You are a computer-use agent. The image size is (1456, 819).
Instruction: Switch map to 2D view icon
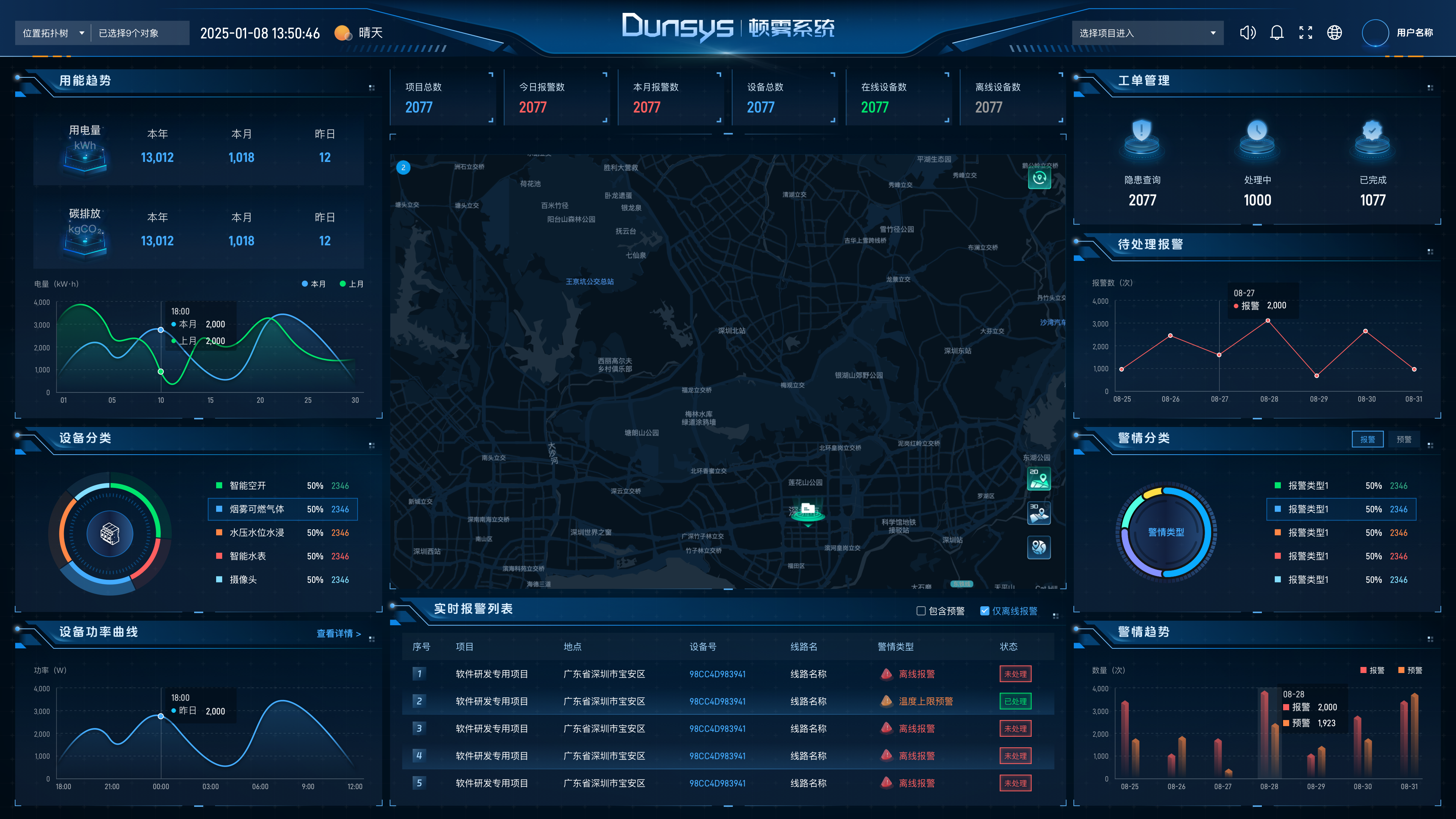pos(1038,479)
